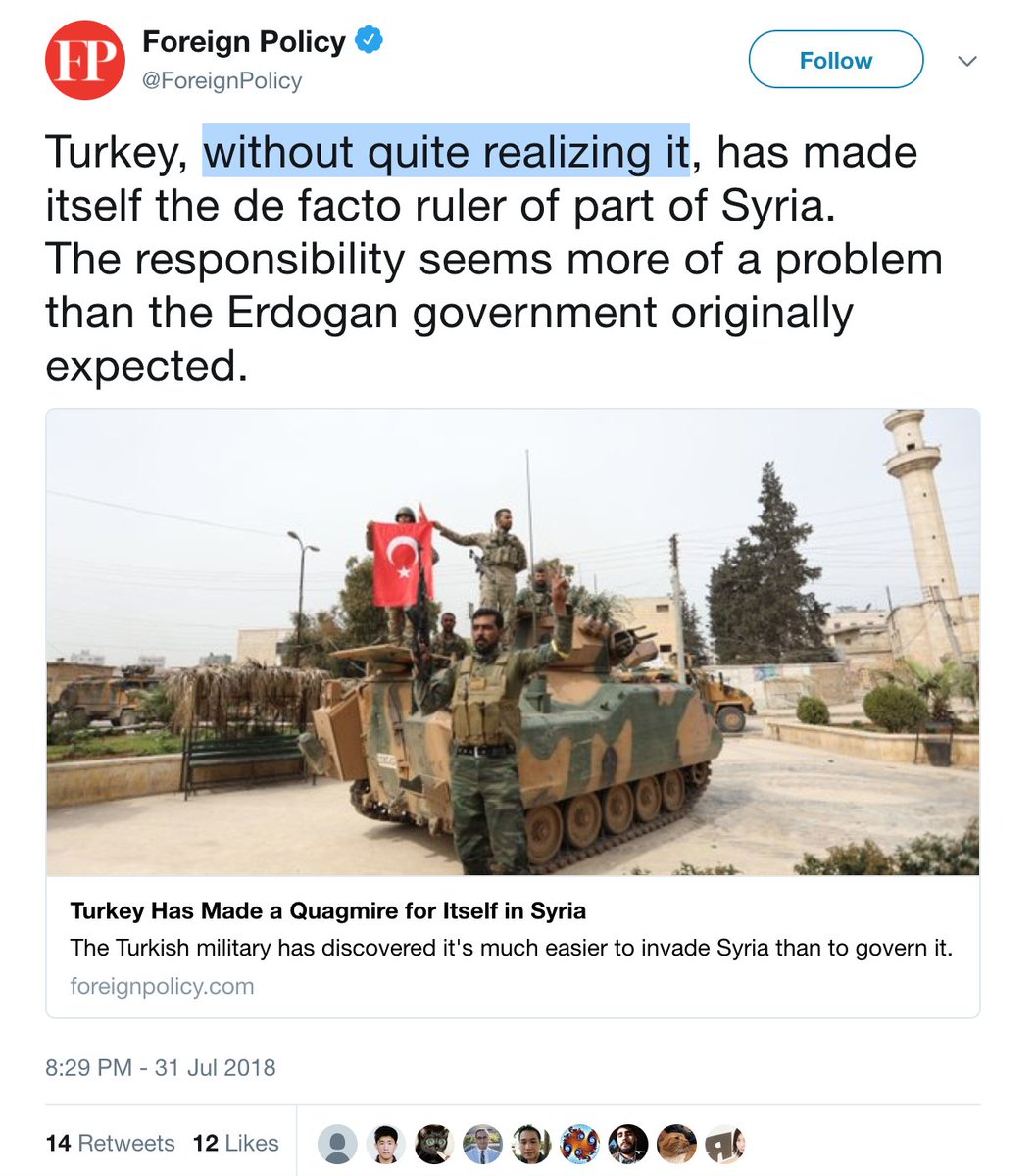Open the 8:29 PM - 31 Jul 2018 timestamp

pyautogui.click(x=161, y=1067)
